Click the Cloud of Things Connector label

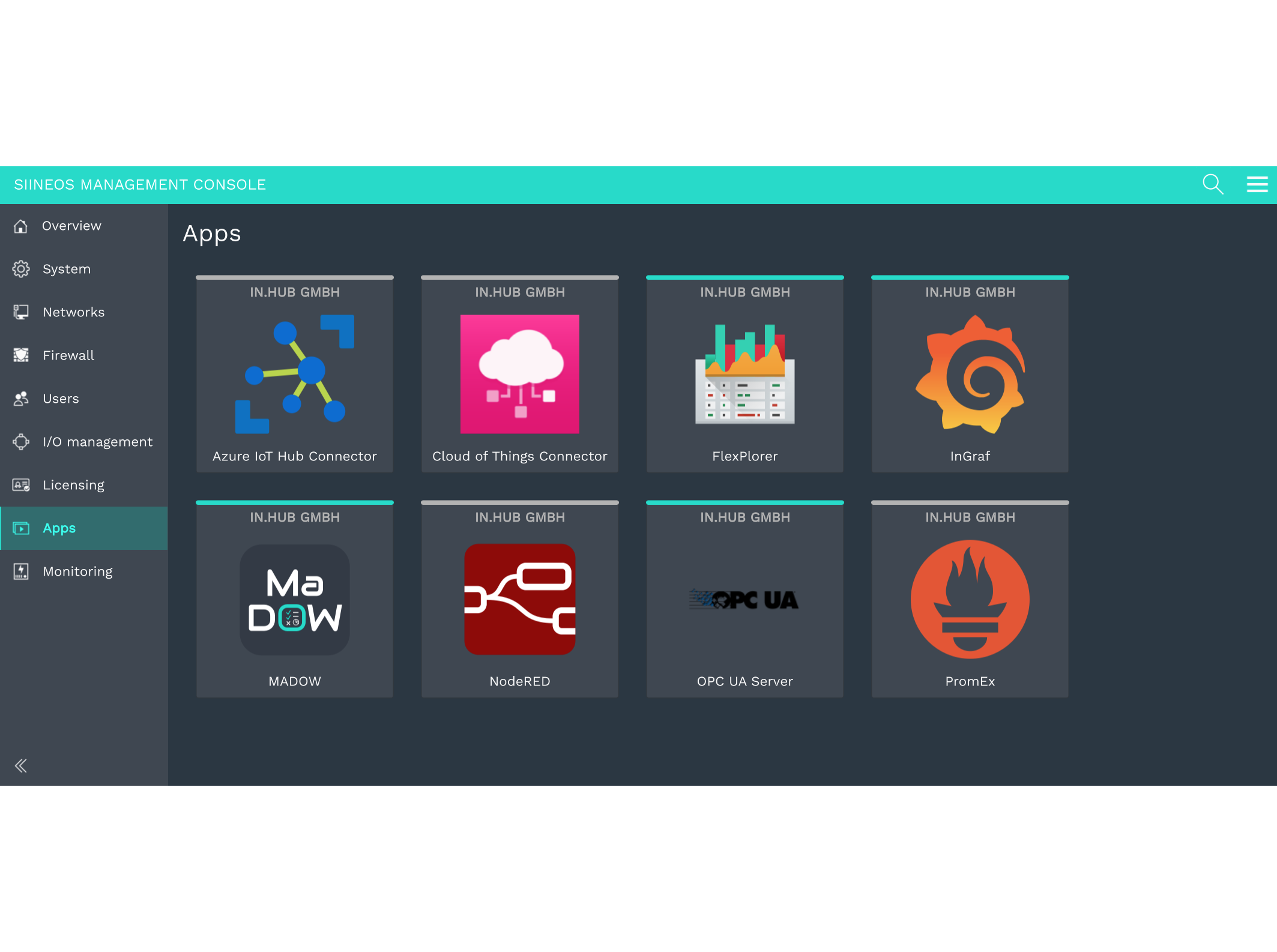click(520, 456)
